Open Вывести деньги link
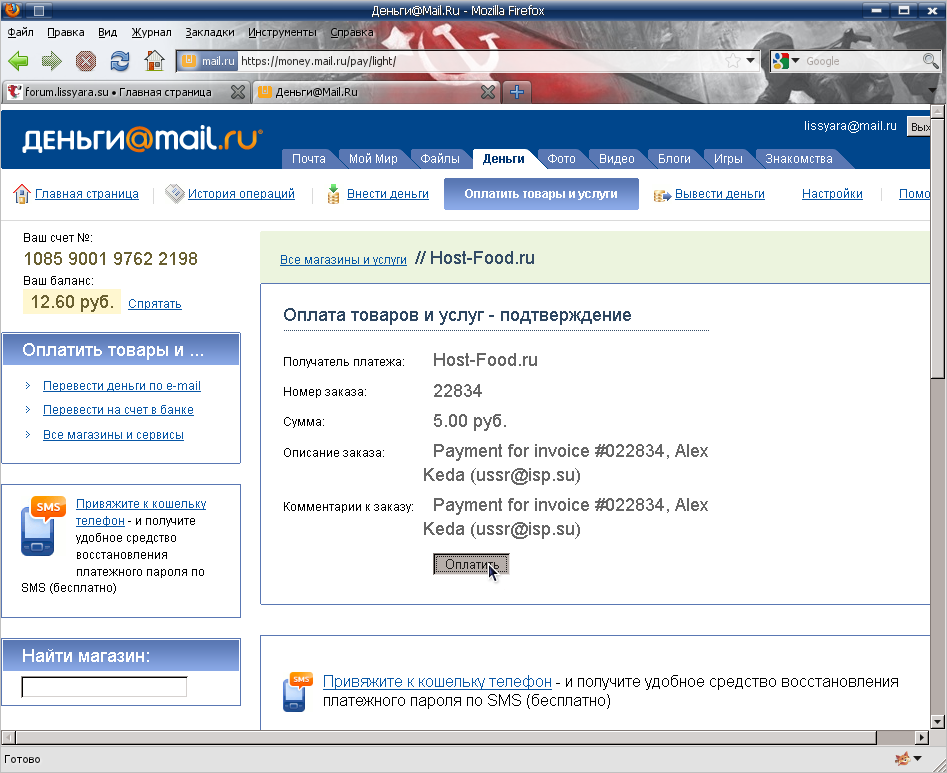947x773 pixels. tap(719, 194)
